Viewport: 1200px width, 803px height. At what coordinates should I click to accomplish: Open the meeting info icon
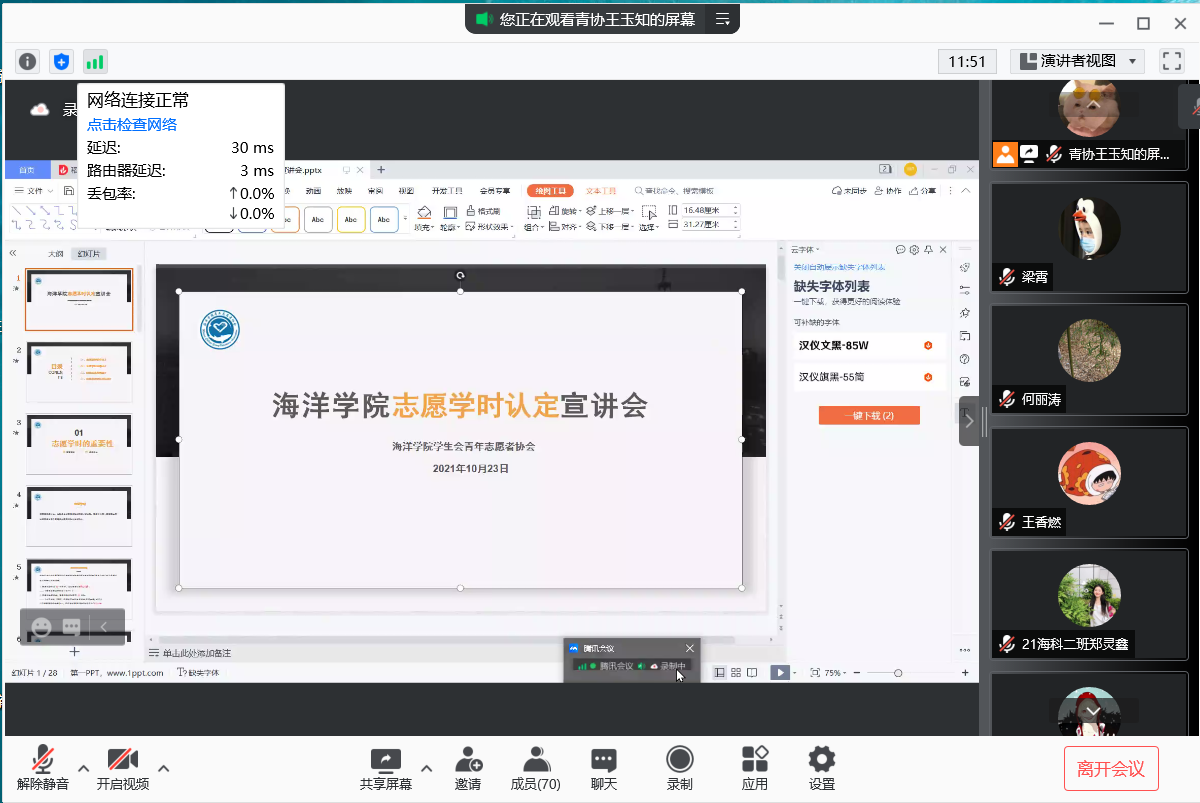(x=27, y=62)
